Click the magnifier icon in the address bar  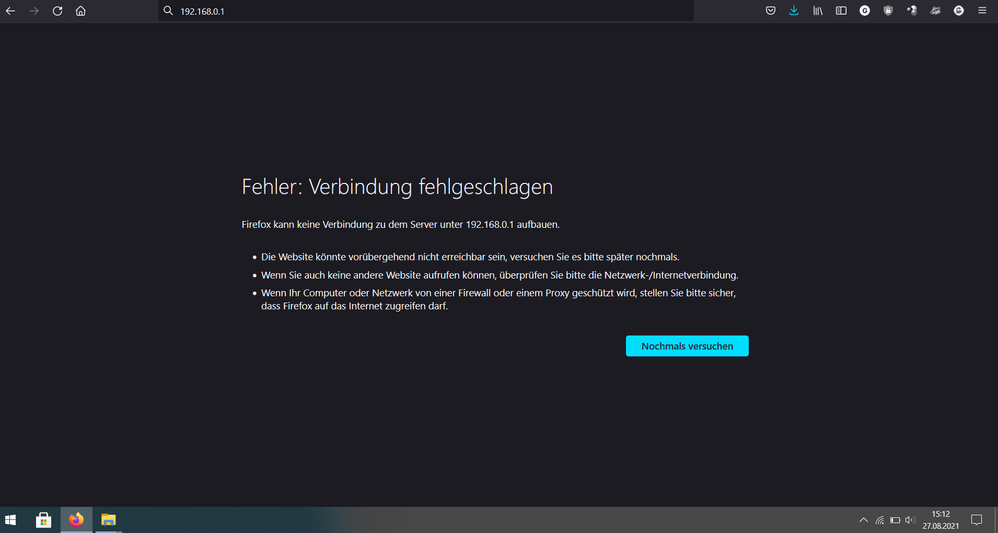pos(168,11)
